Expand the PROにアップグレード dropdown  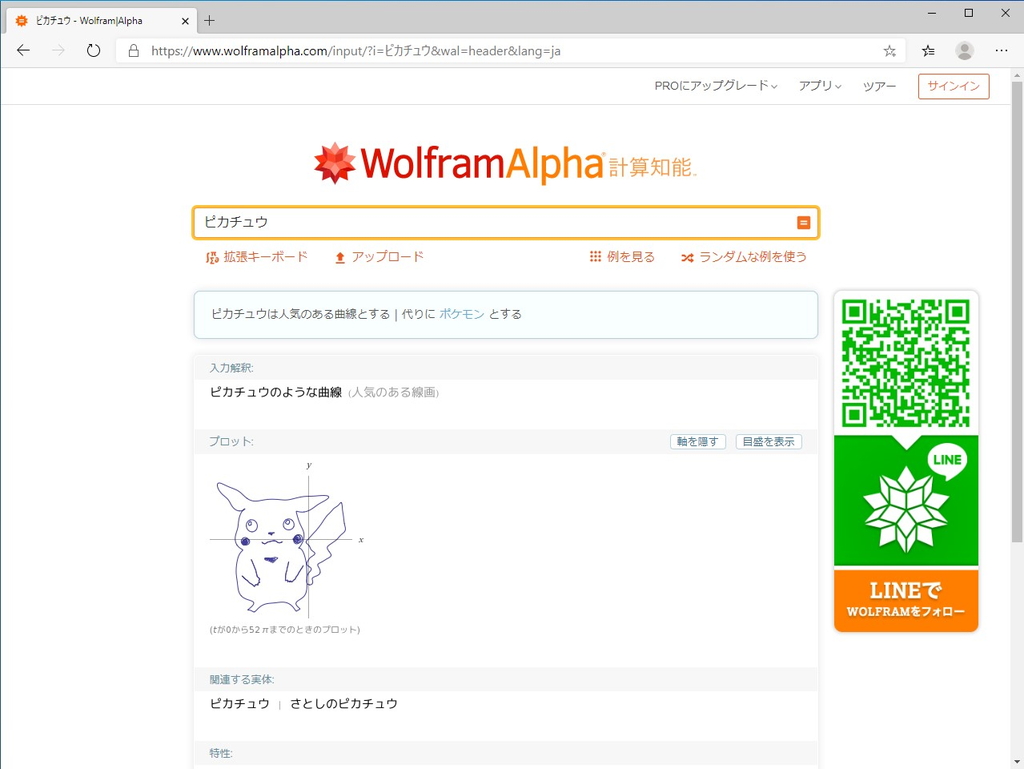tap(716, 86)
